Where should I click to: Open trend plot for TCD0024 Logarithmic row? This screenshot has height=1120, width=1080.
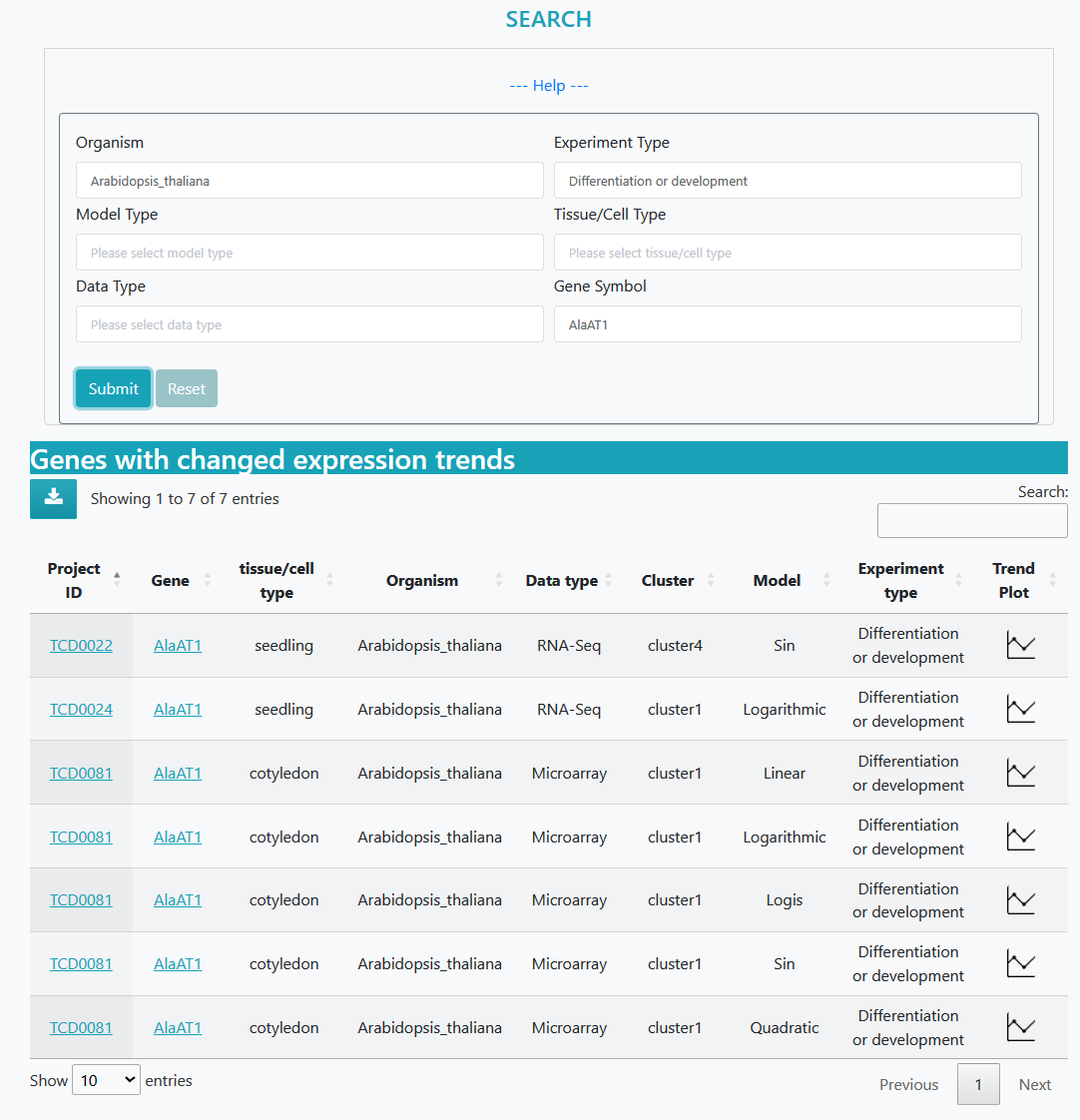pyautogui.click(x=1020, y=710)
